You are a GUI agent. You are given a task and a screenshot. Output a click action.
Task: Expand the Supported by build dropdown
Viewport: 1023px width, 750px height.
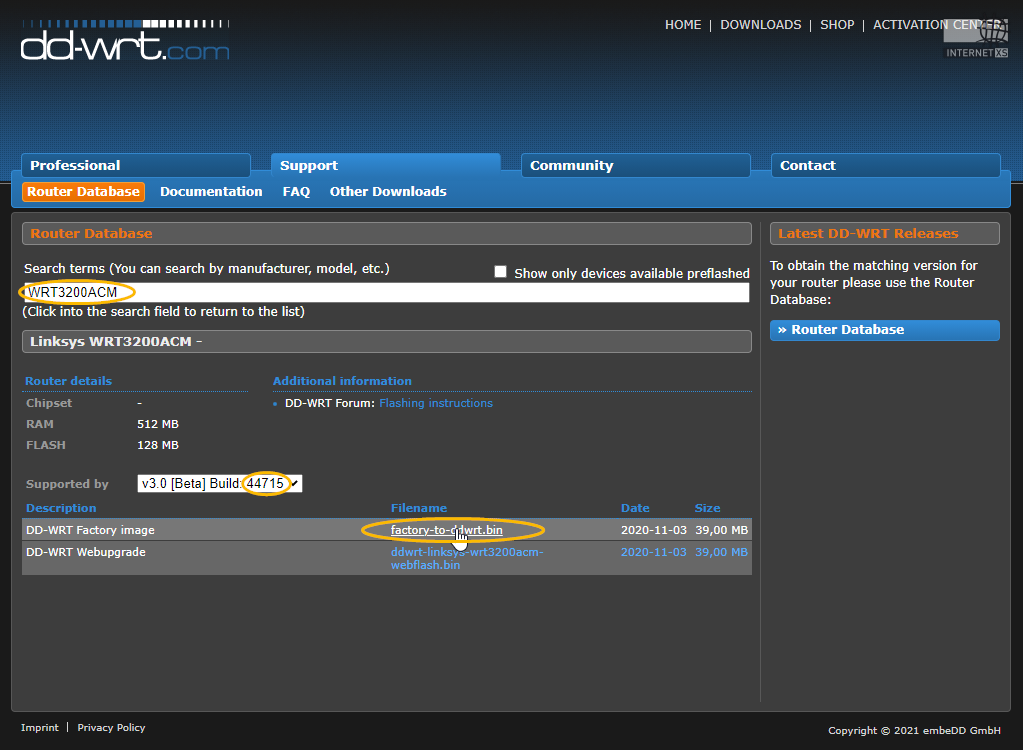220,483
